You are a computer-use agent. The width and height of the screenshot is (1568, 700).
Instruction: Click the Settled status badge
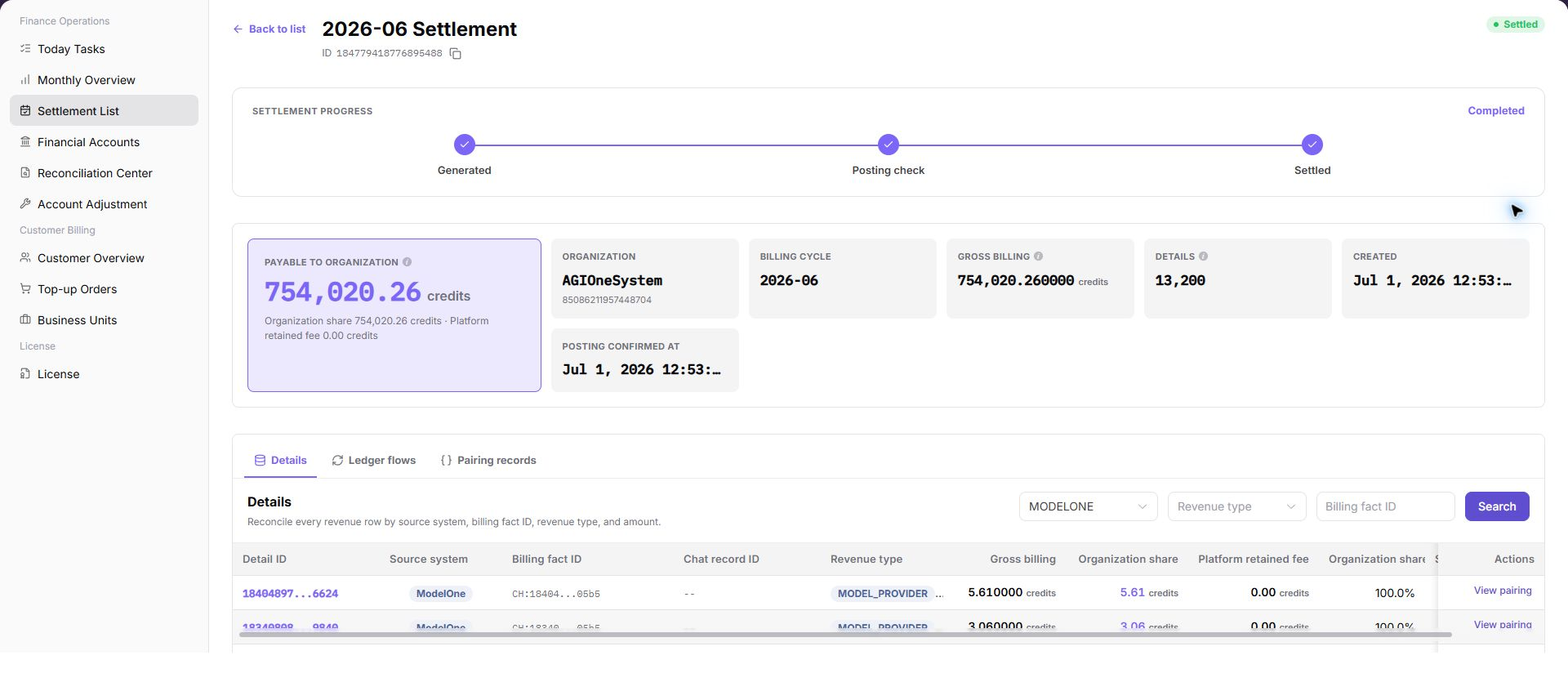coord(1515,25)
